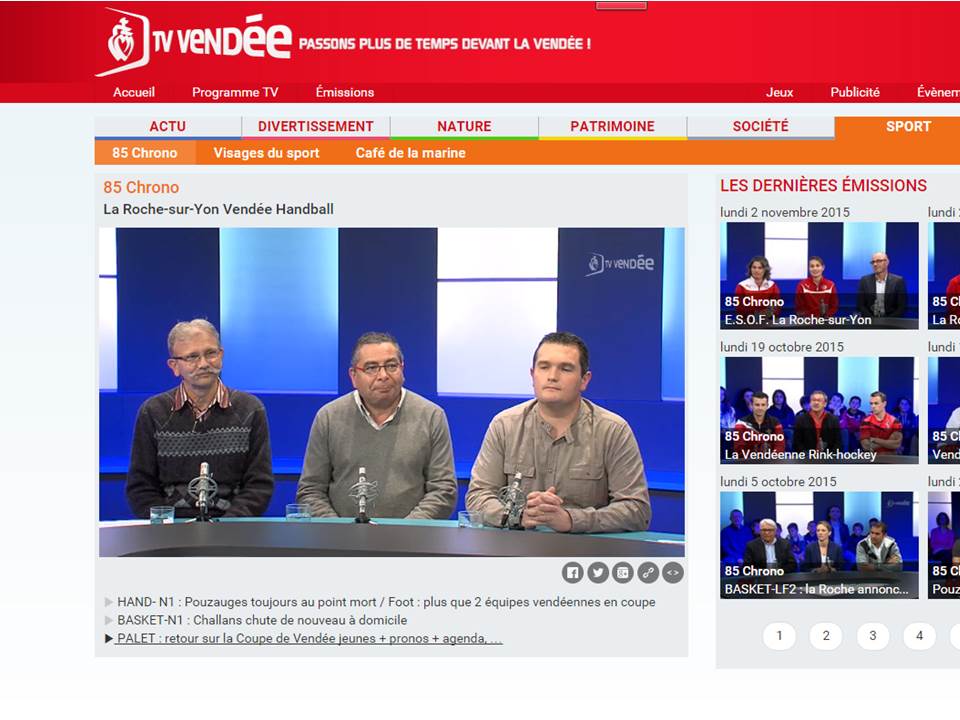
Task: Open the embed code icon
Action: coord(673,573)
